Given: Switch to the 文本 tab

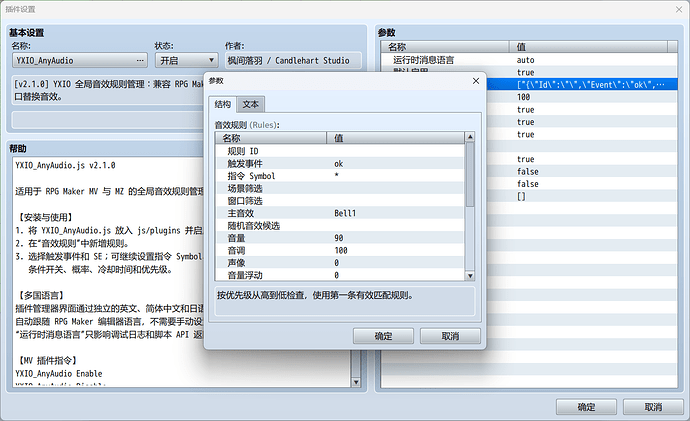Looking at the screenshot, I should (250, 104).
